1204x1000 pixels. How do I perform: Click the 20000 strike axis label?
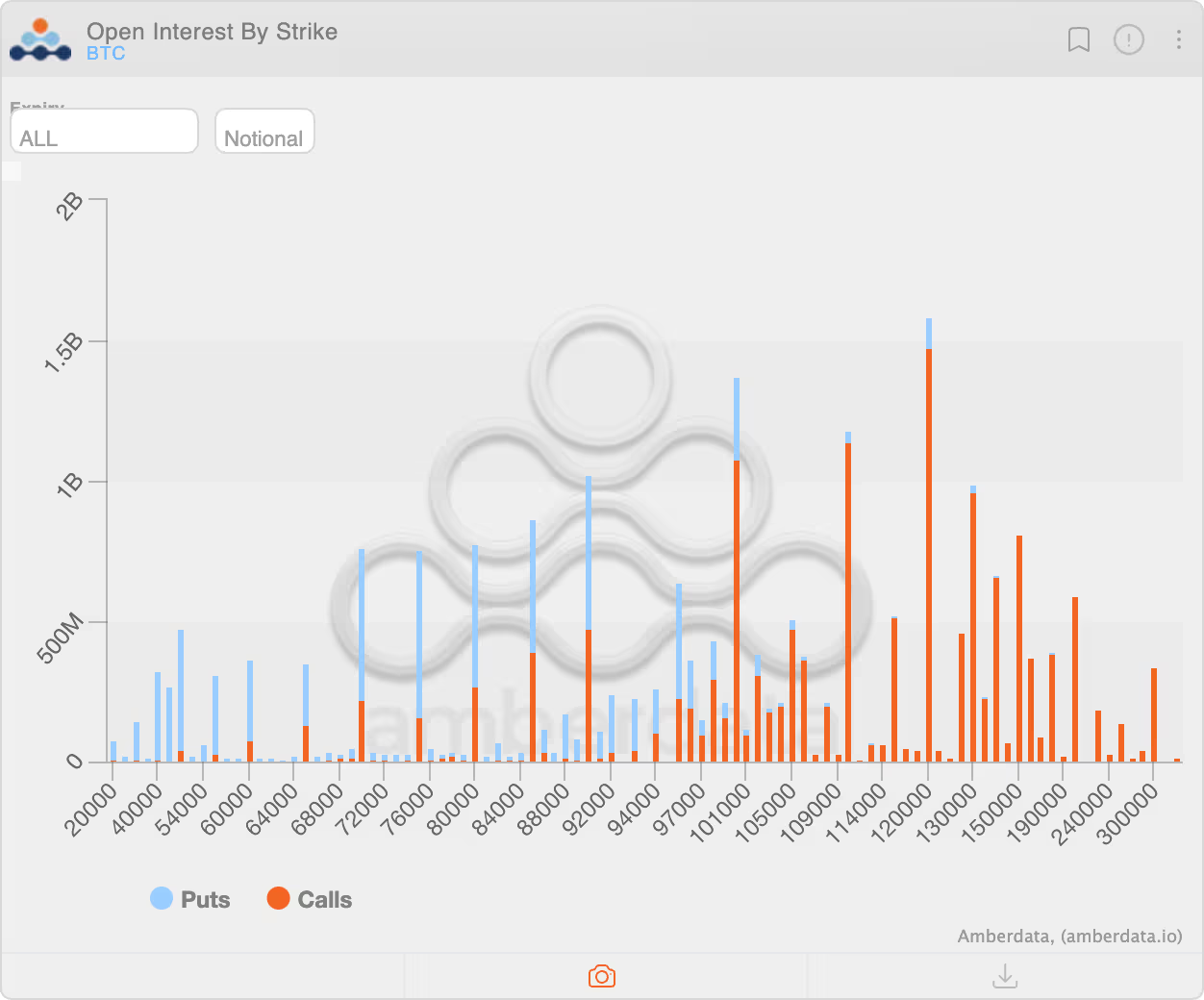(x=92, y=810)
